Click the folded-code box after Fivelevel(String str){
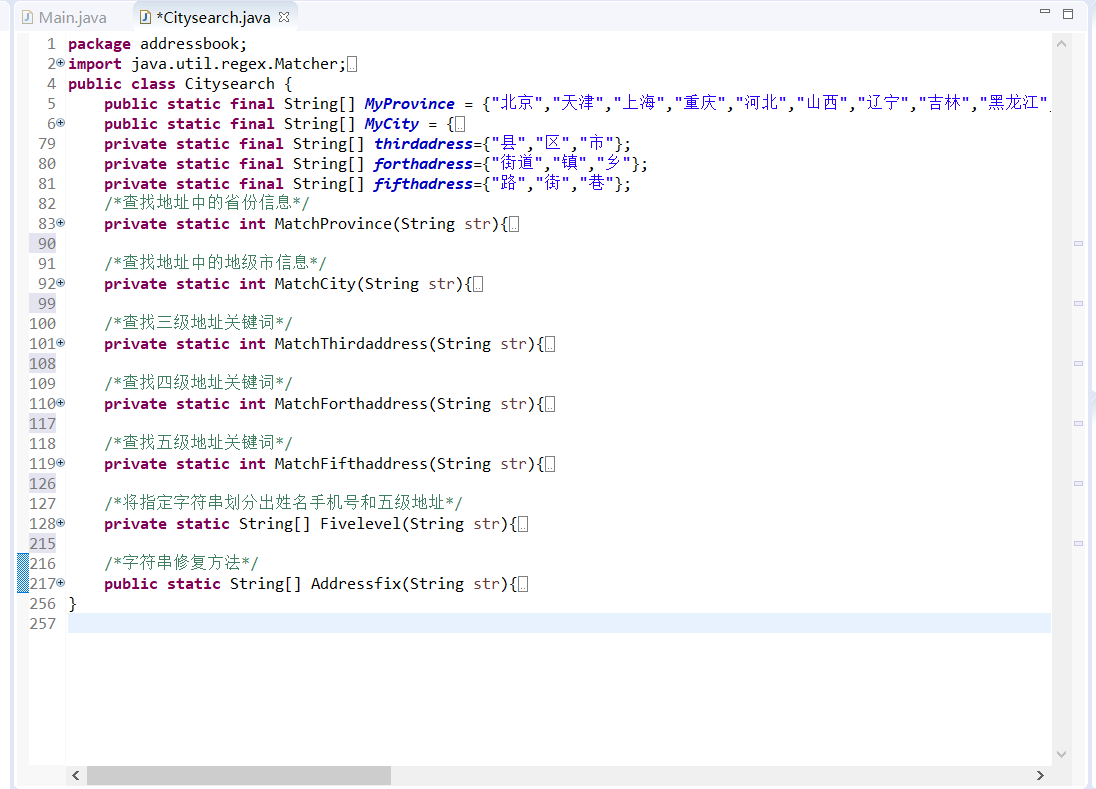The width and height of the screenshot is (1096, 789). [523, 525]
